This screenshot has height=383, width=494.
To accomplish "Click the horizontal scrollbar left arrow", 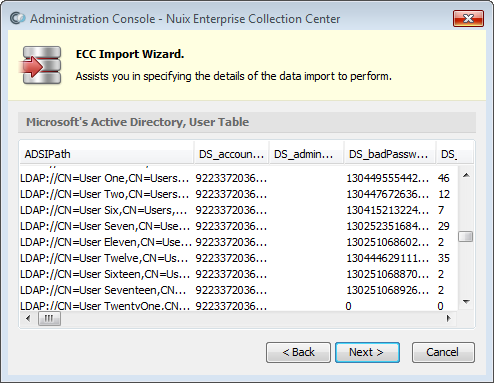I will click(28, 318).
